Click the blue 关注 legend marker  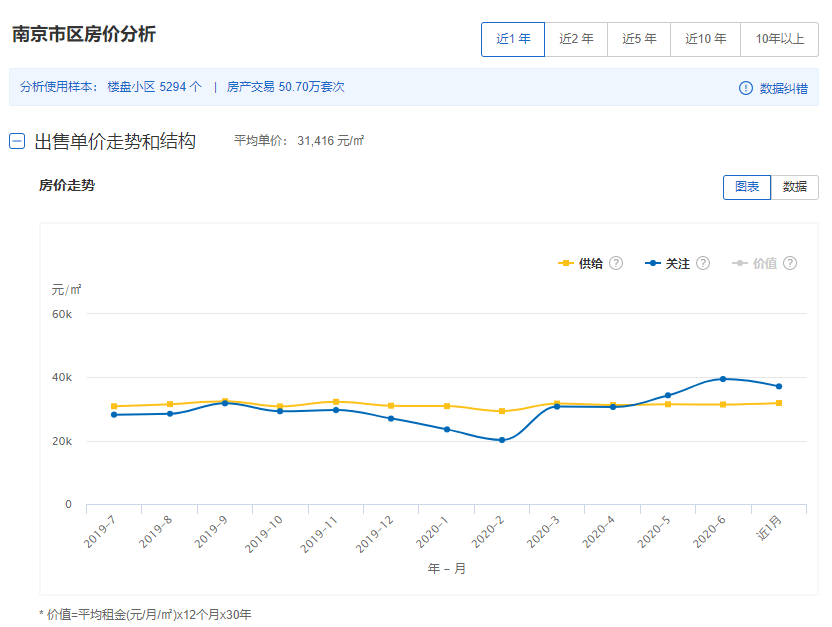pyautogui.click(x=653, y=264)
